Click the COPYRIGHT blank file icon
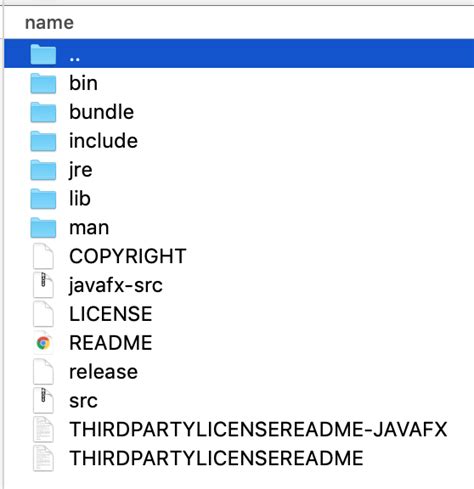The image size is (474, 489). (x=43, y=256)
